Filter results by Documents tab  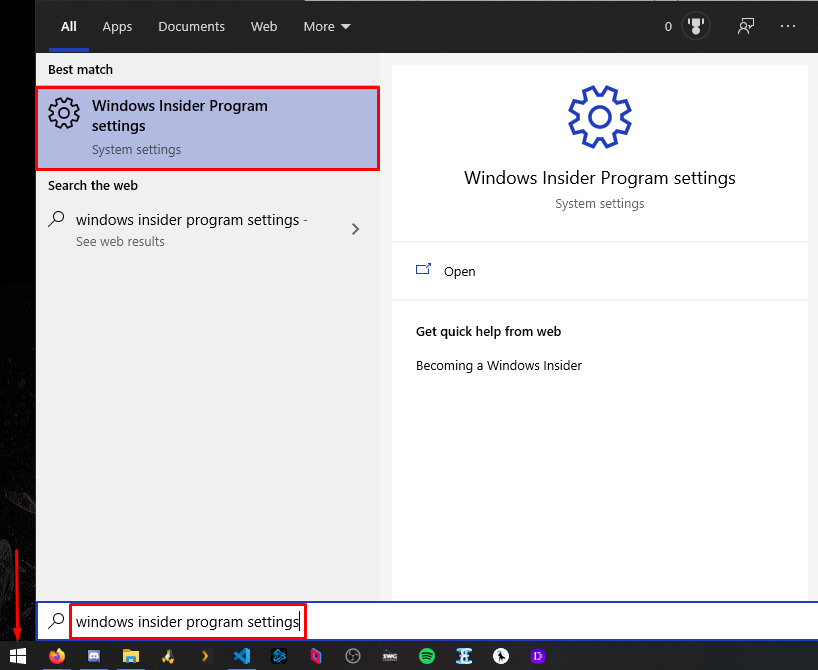(x=191, y=27)
